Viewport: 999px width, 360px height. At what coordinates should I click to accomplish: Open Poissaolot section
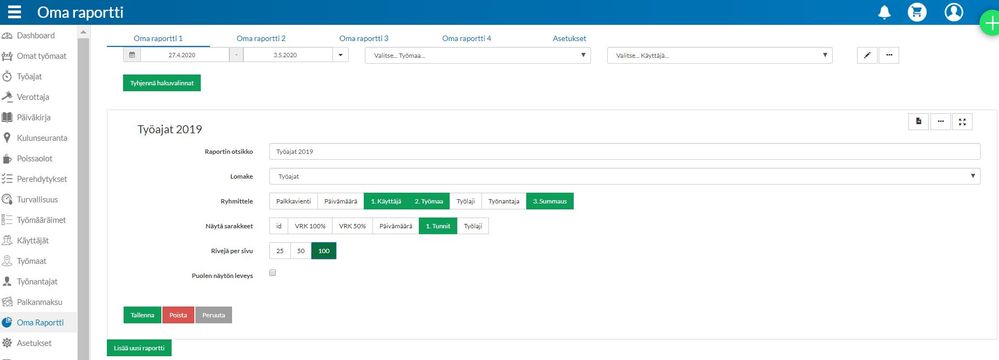click(35, 159)
